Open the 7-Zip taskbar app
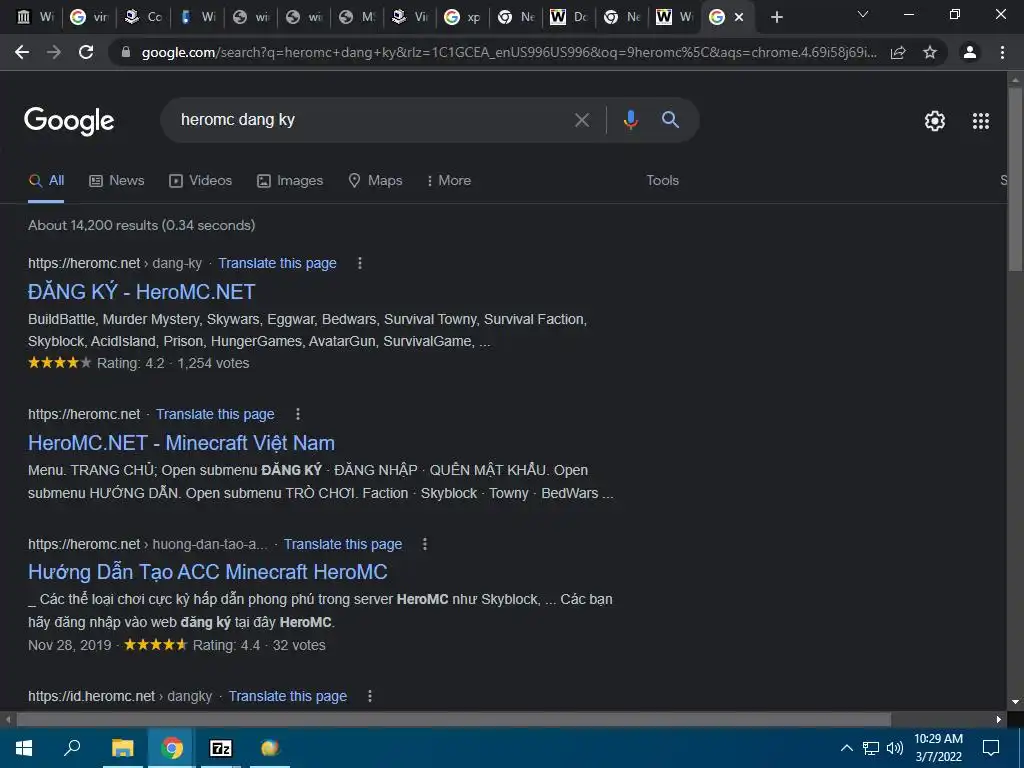Viewport: 1024px width, 768px height. [221, 748]
